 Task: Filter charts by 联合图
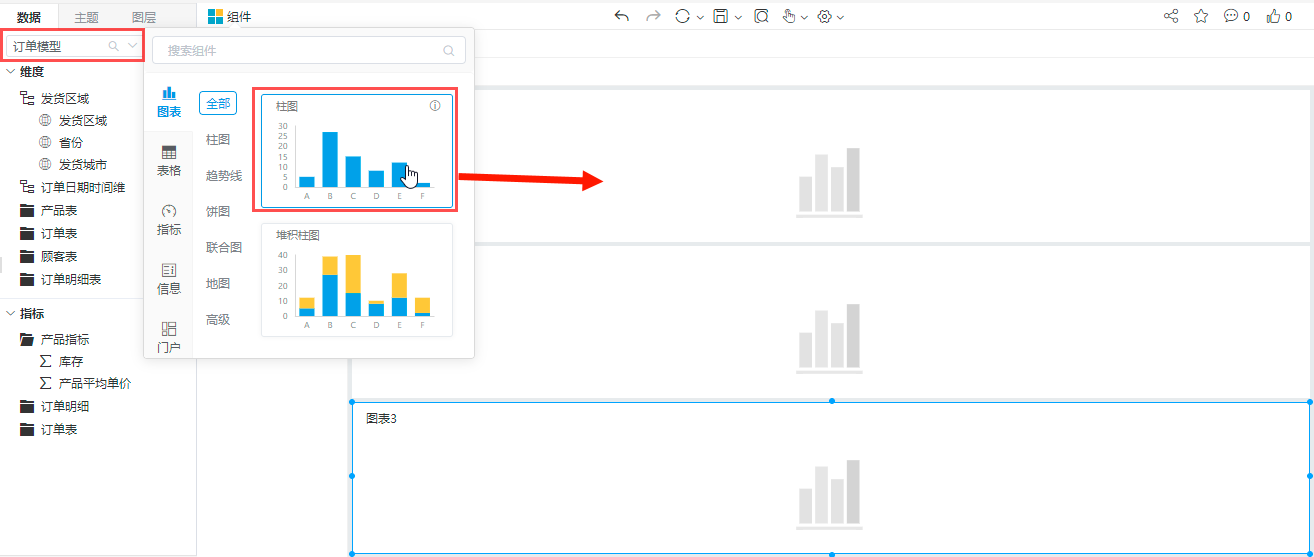(224, 247)
